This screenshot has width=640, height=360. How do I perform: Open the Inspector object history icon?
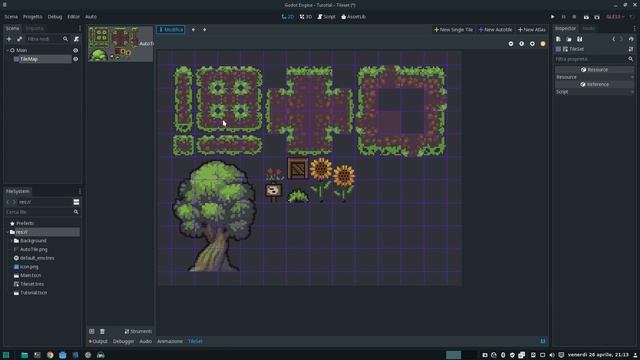(631, 39)
